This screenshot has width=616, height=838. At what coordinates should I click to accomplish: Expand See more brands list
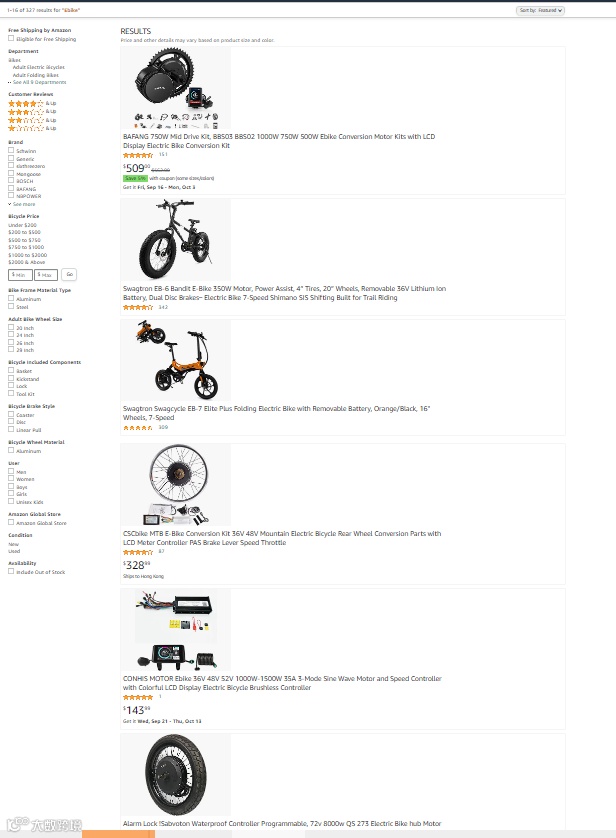coord(22,204)
